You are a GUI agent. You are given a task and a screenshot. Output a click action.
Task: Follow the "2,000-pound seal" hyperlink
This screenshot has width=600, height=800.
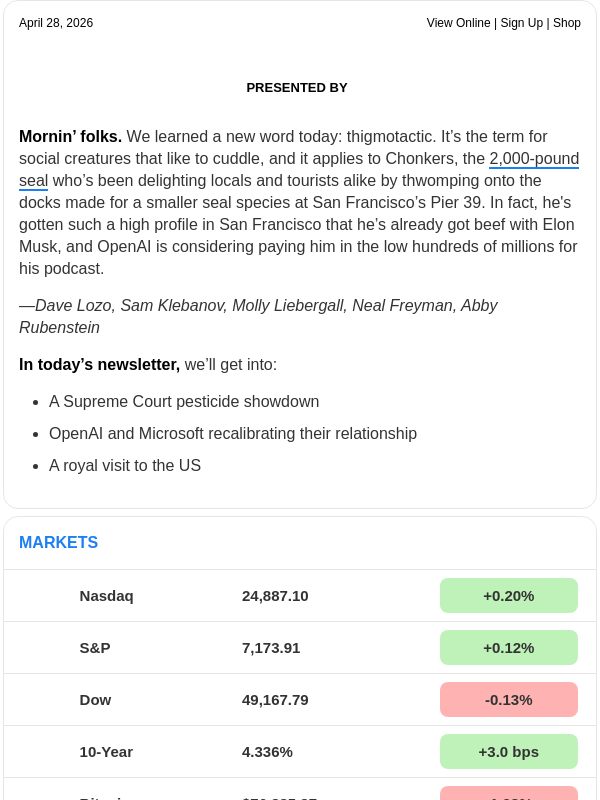click(533, 159)
